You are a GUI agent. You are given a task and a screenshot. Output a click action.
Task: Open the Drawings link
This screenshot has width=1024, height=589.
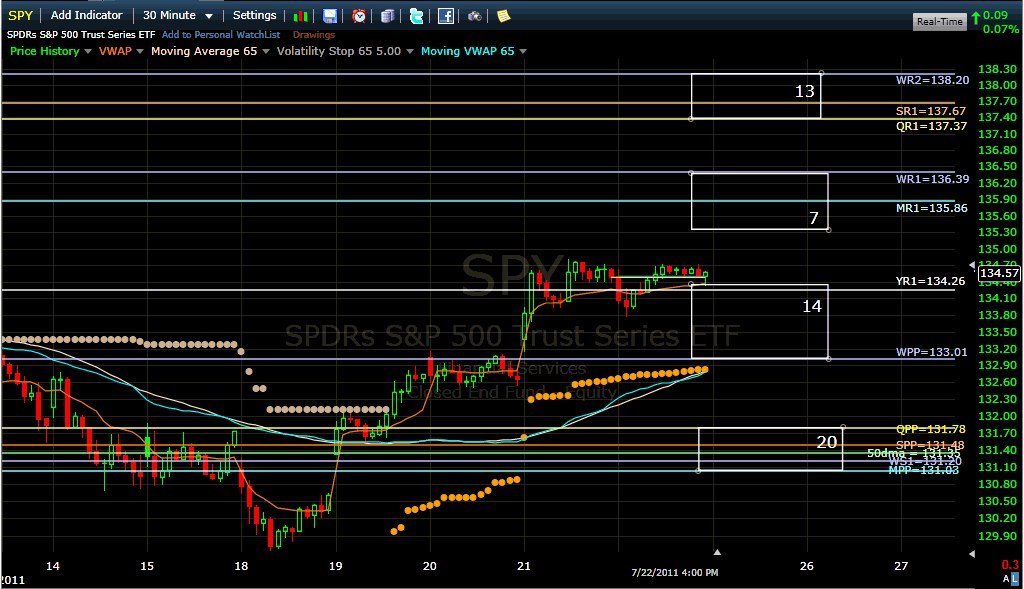[x=313, y=35]
